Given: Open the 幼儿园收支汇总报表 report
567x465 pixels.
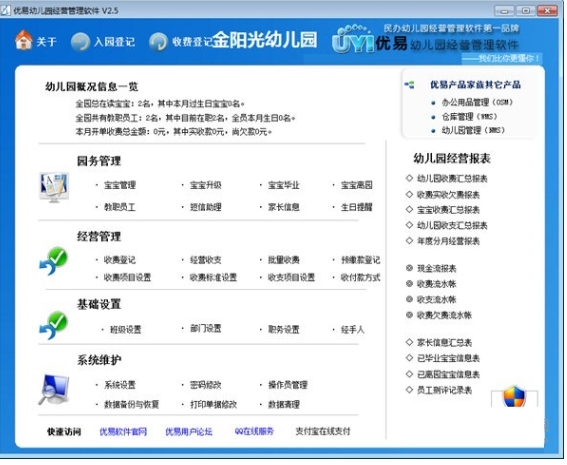Looking at the screenshot, I should (452, 225).
